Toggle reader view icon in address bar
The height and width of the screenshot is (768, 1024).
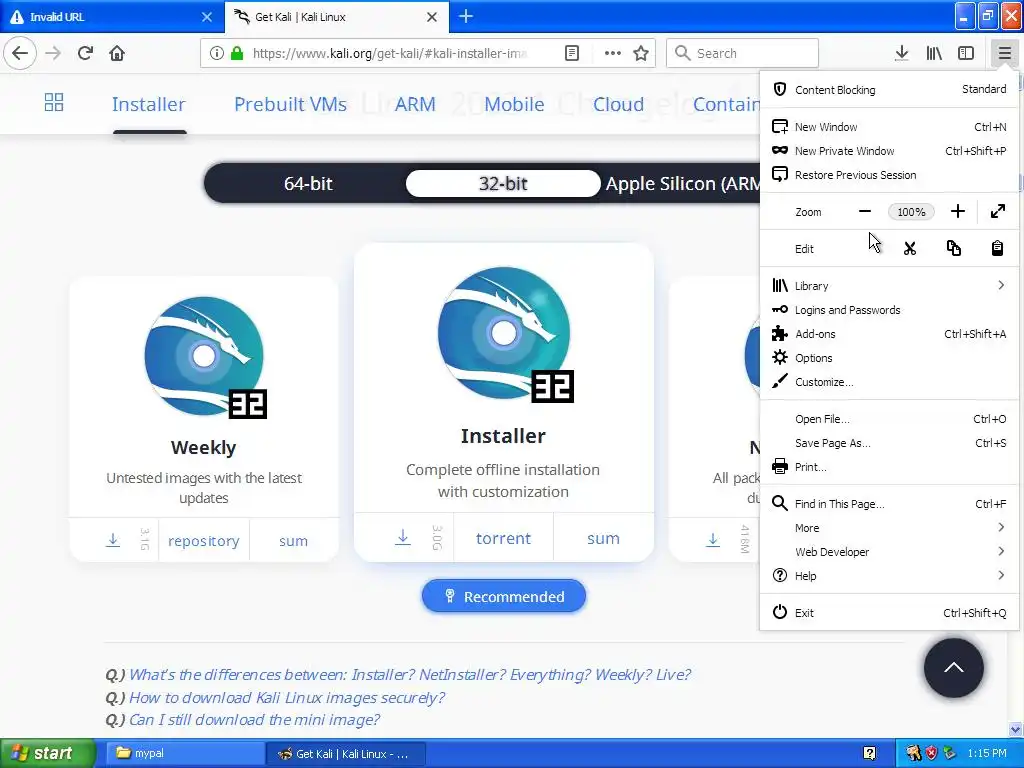(x=571, y=53)
